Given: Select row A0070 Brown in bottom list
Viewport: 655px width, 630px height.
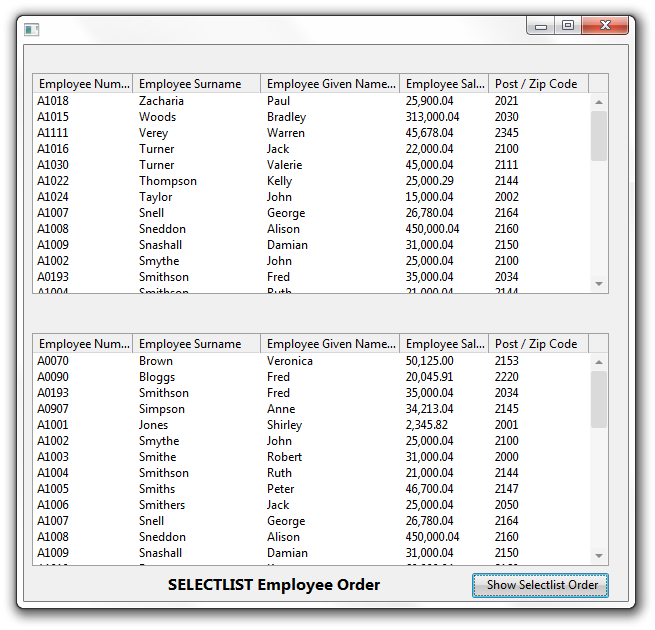Looking at the screenshot, I should [x=311, y=361].
